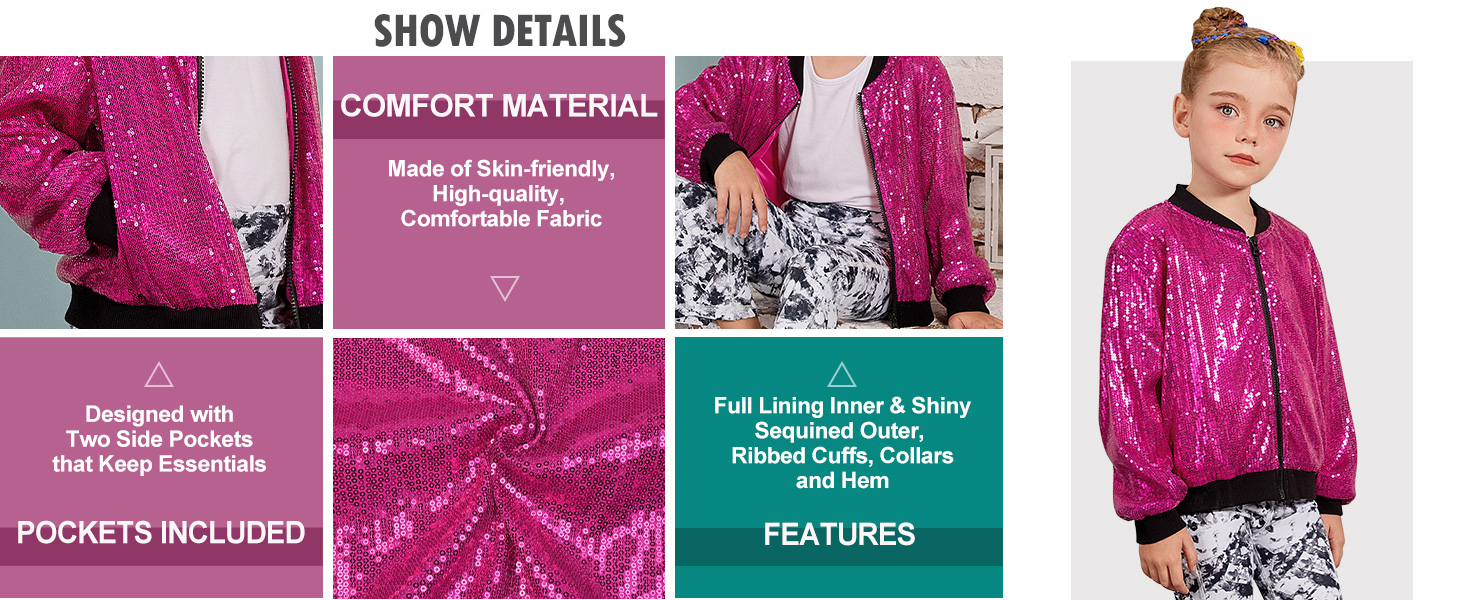Open the jacket pocket close-up photo
This screenshot has height=600, width=1464.
161,192
